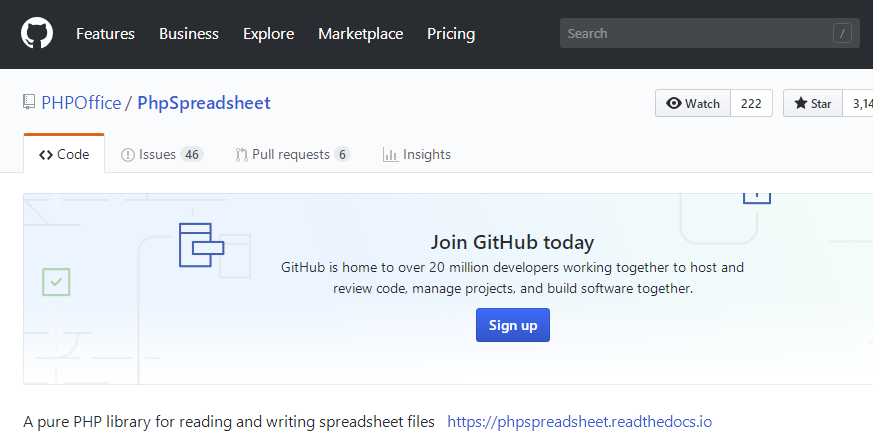
Task: Click the 'Join GitHub today' heading
Action: [x=512, y=242]
